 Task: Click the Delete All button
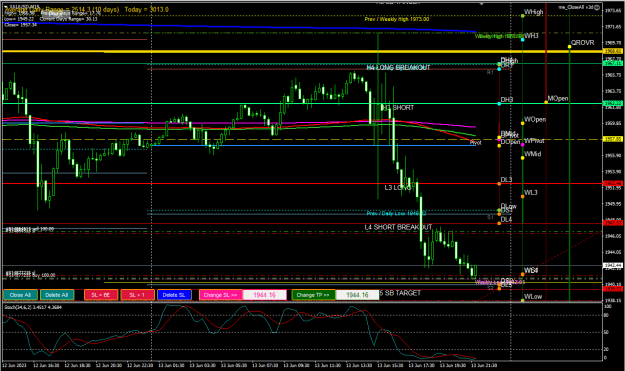point(57,295)
